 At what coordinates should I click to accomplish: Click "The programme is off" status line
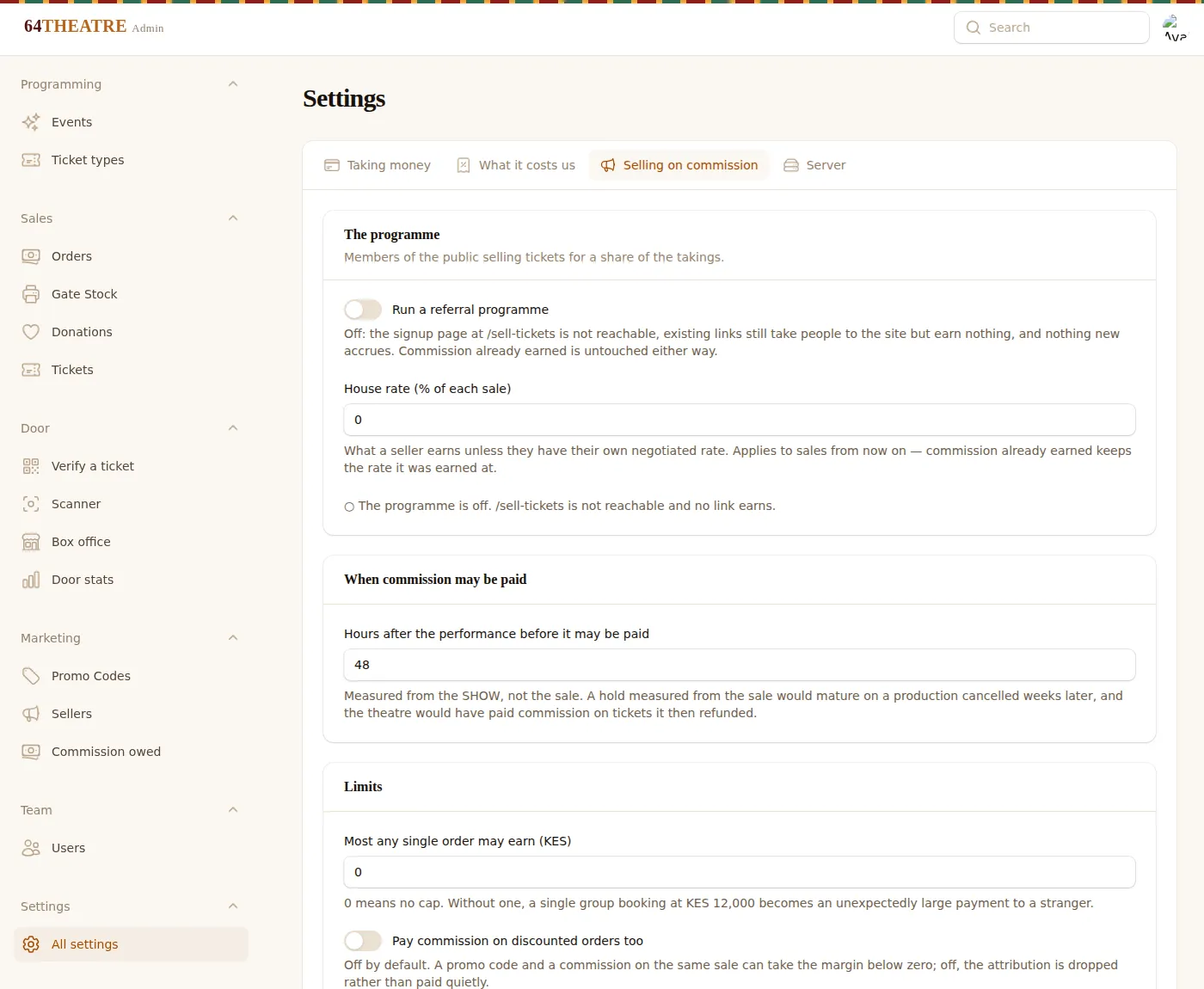[560, 506]
